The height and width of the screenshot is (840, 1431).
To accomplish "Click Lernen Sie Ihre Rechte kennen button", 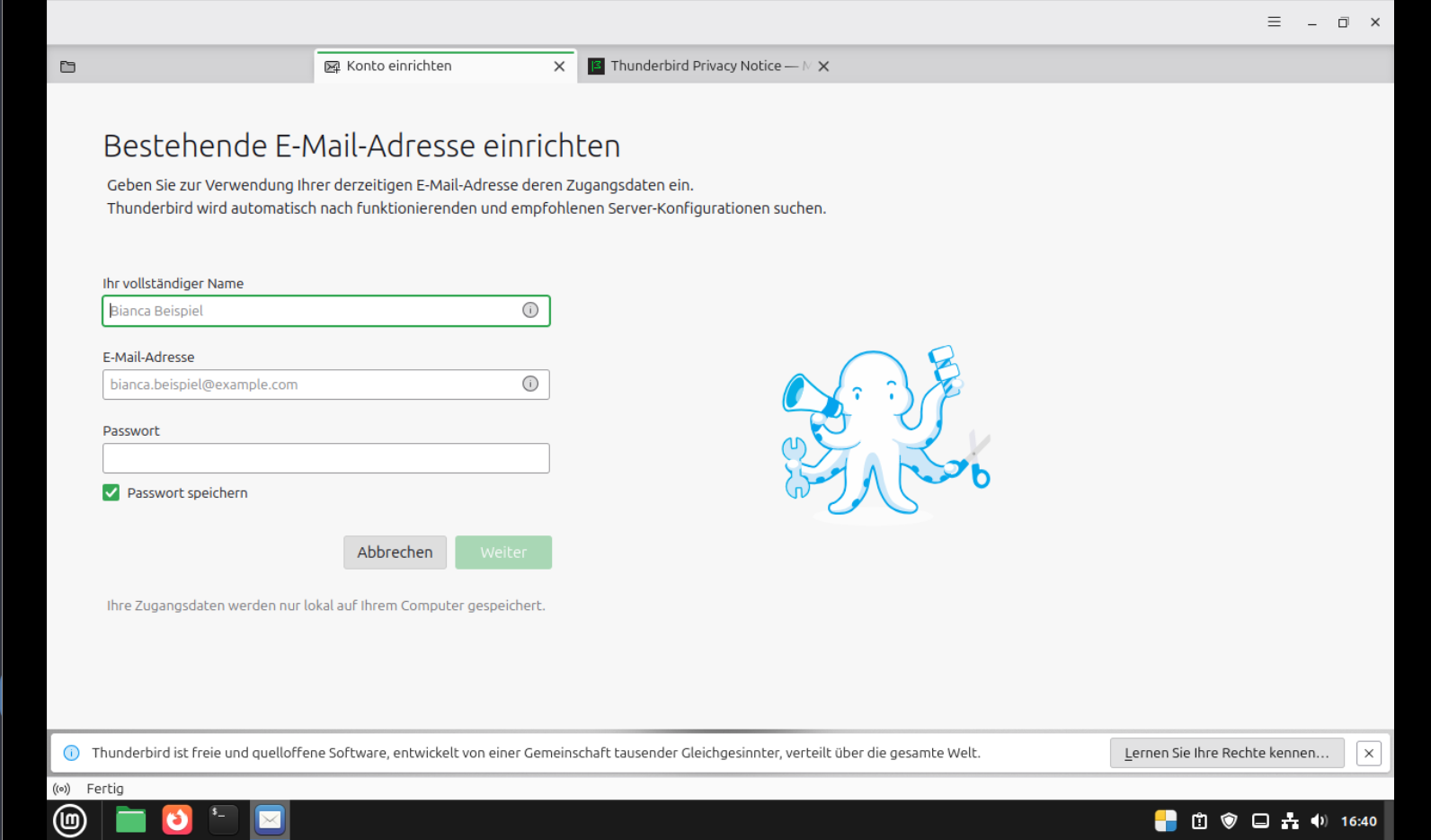I will point(1226,753).
